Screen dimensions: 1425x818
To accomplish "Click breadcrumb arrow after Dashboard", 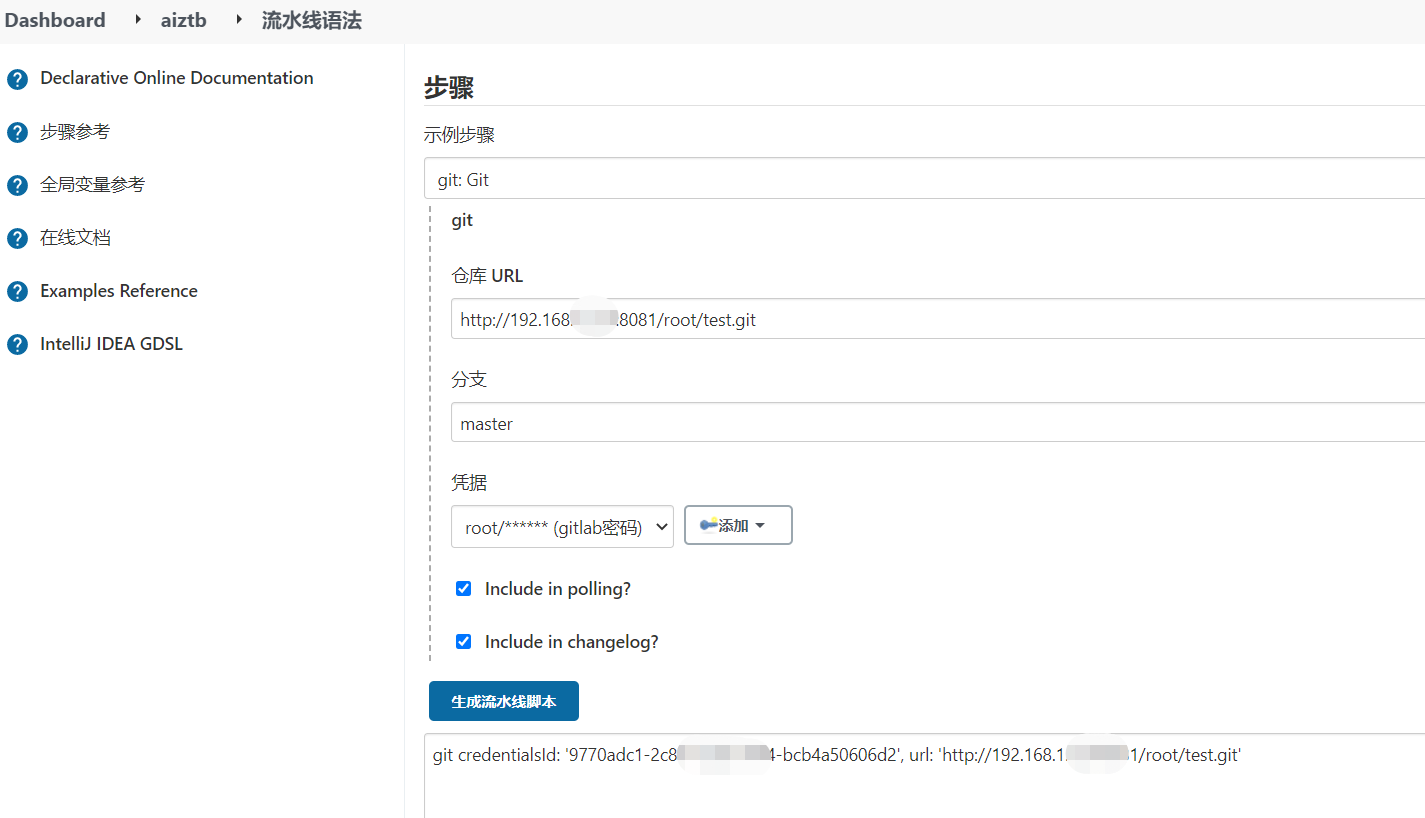I will (138, 20).
